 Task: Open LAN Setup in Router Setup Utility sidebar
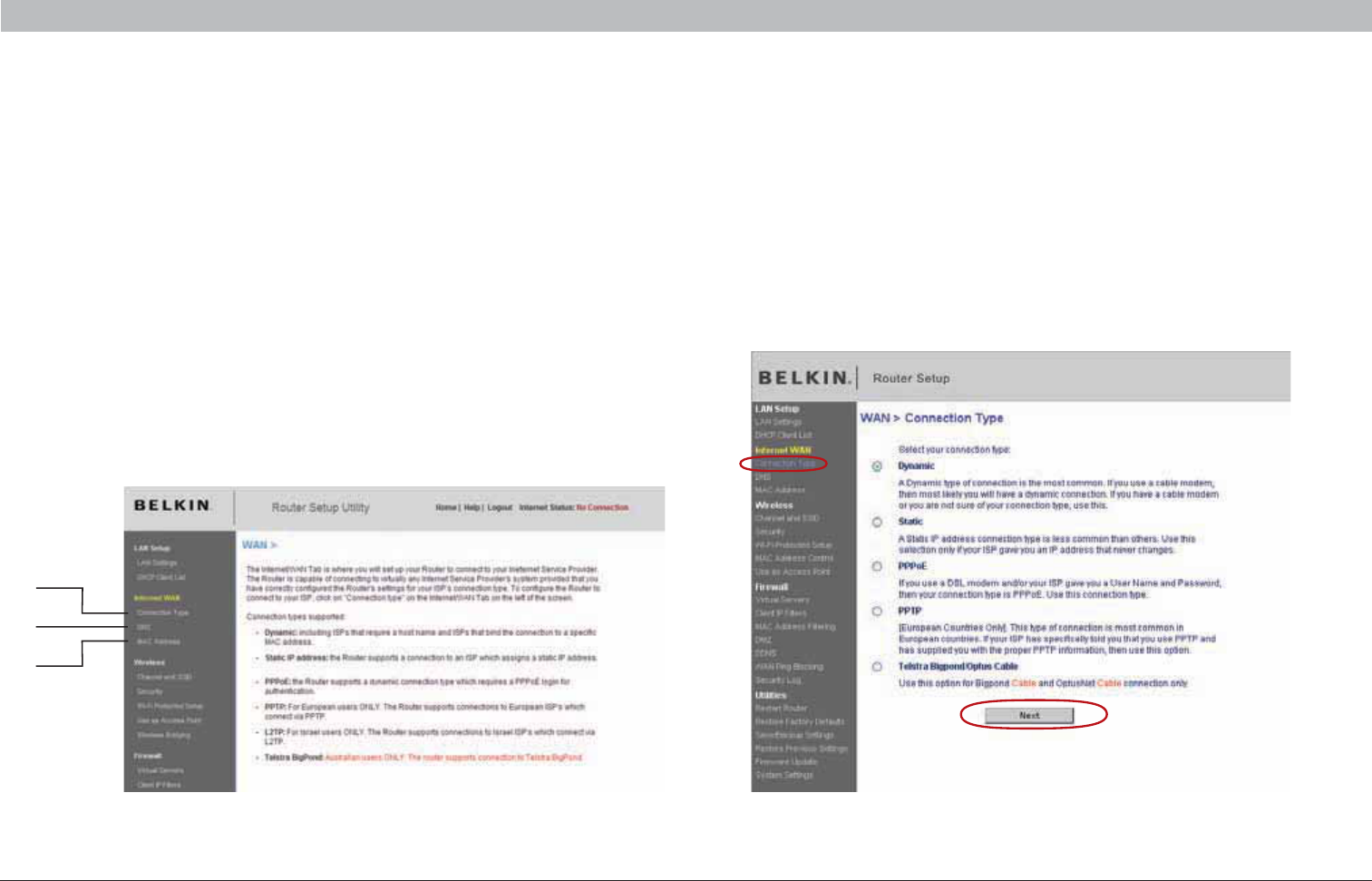point(151,548)
